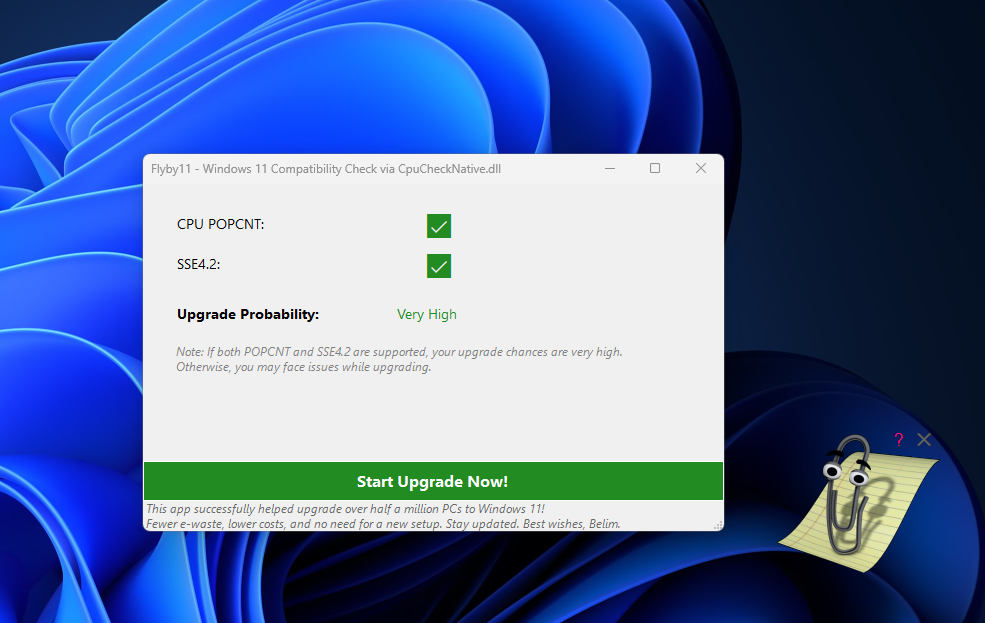The width and height of the screenshot is (985, 623).
Task: Click the CPU POPCNT label text
Action: (220, 224)
